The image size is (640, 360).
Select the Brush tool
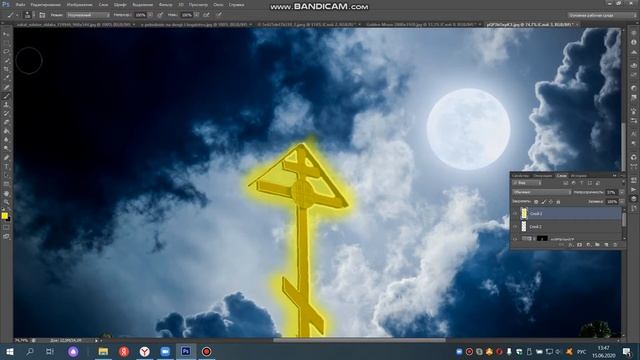6,96
